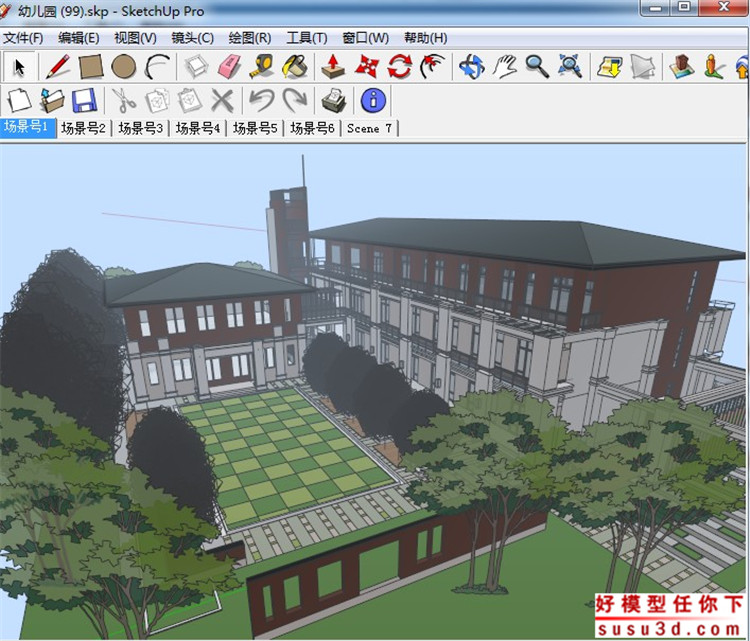Switch to scene tab 场景号5
750x641 pixels.
[x=255, y=128]
